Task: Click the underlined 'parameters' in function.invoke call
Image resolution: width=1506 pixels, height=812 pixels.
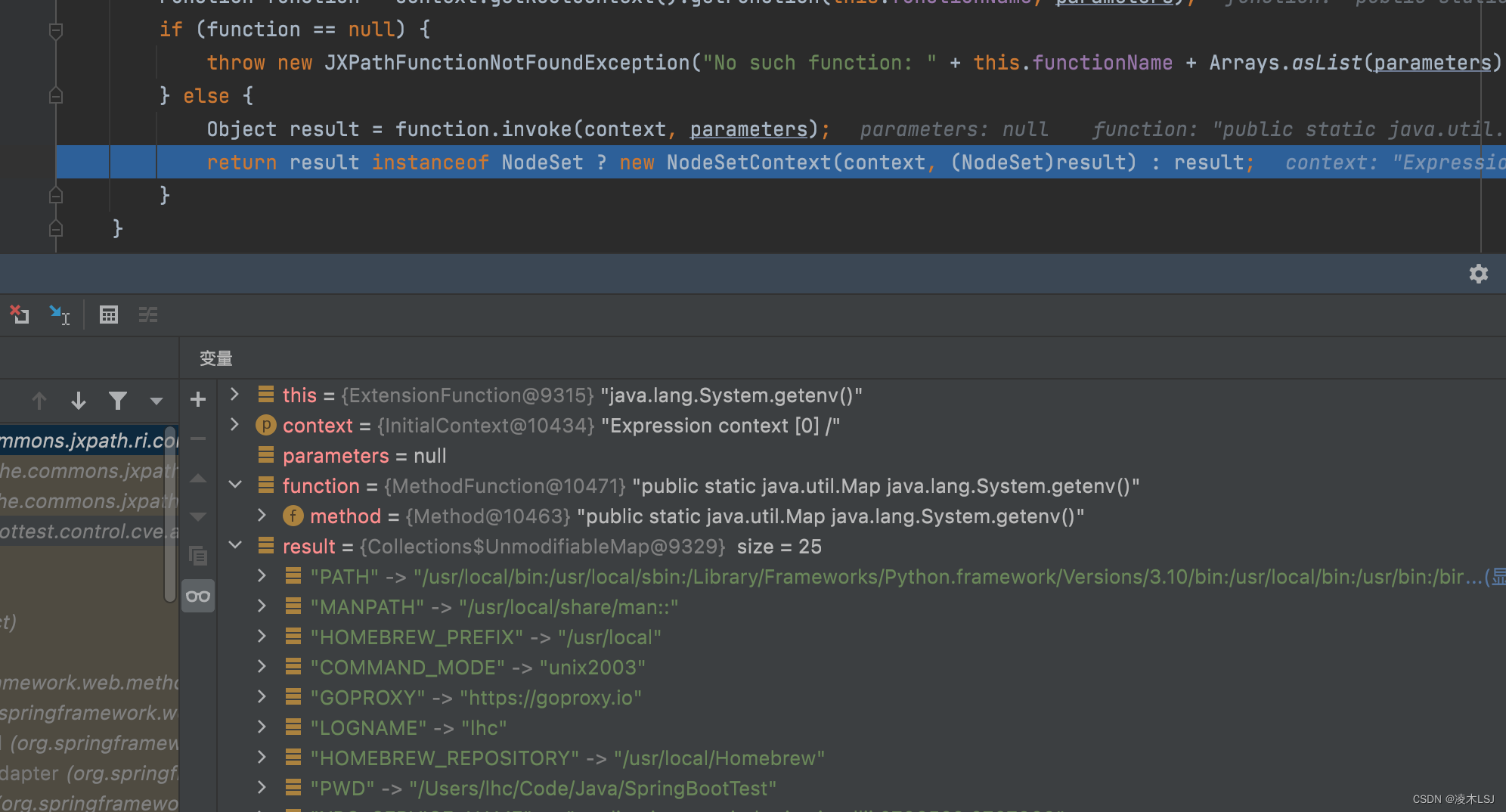Action: tap(748, 129)
